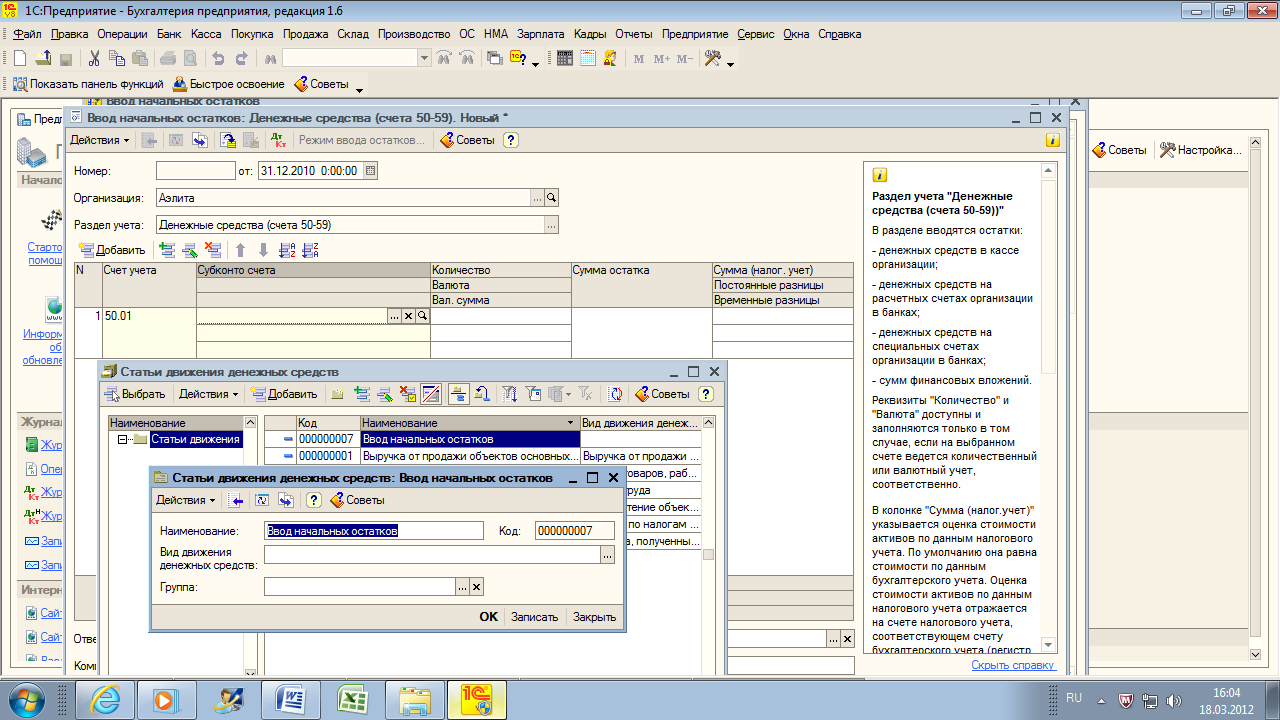The width and height of the screenshot is (1280, 720).
Task: Click help question icon in item dialog toolbar
Action: tap(314, 500)
